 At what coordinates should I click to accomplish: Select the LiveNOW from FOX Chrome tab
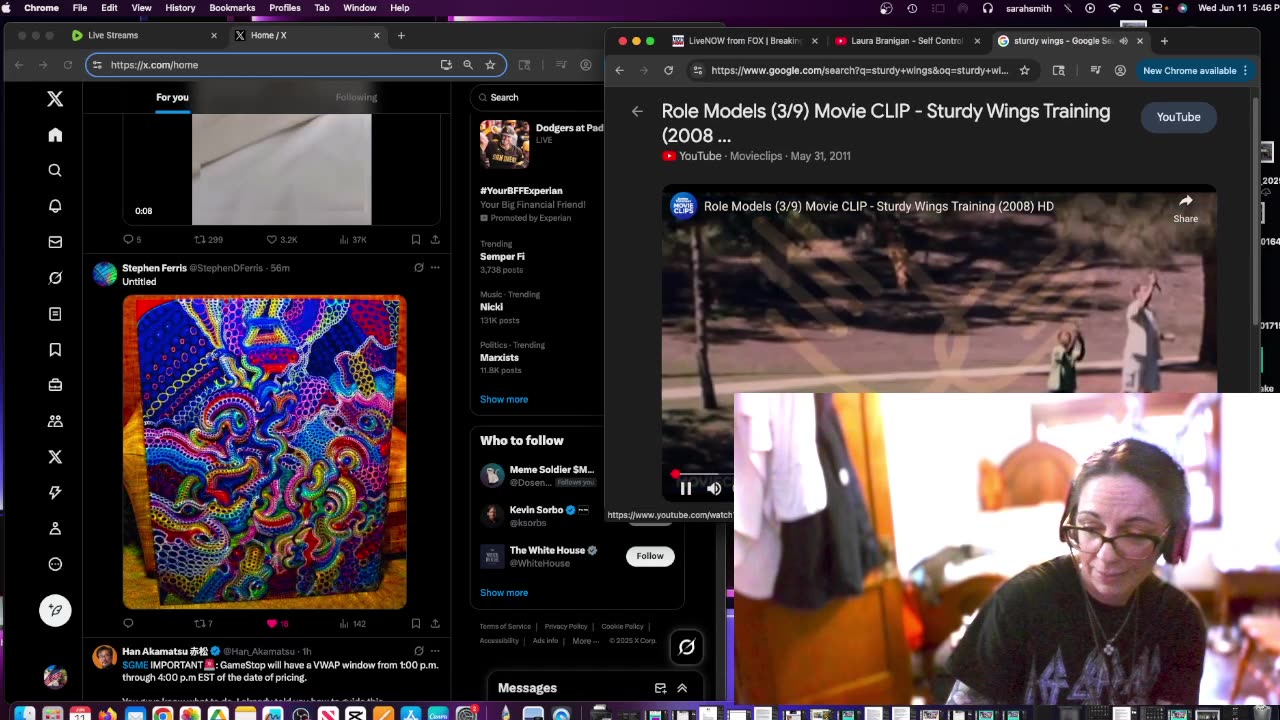click(x=745, y=41)
